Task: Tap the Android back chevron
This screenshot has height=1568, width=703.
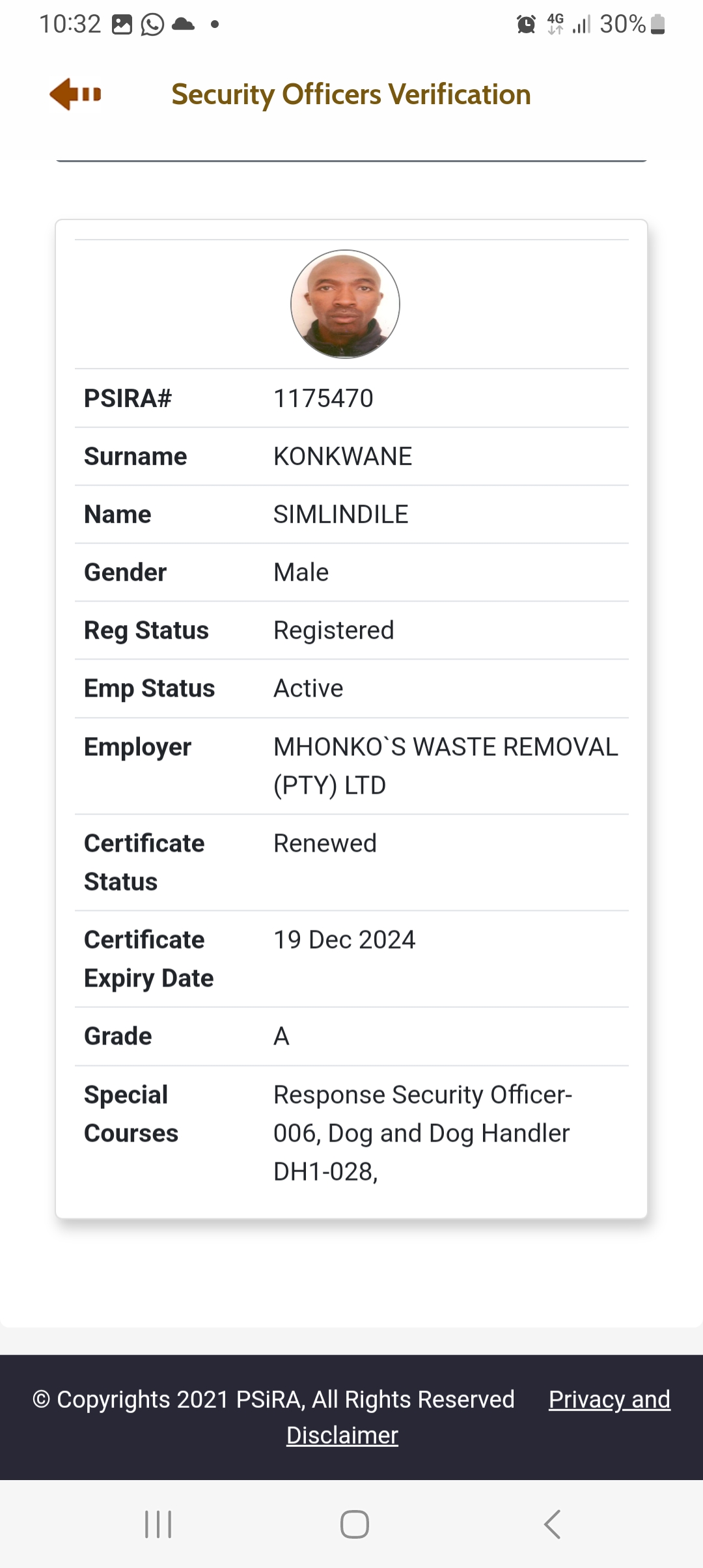Action: click(552, 1524)
